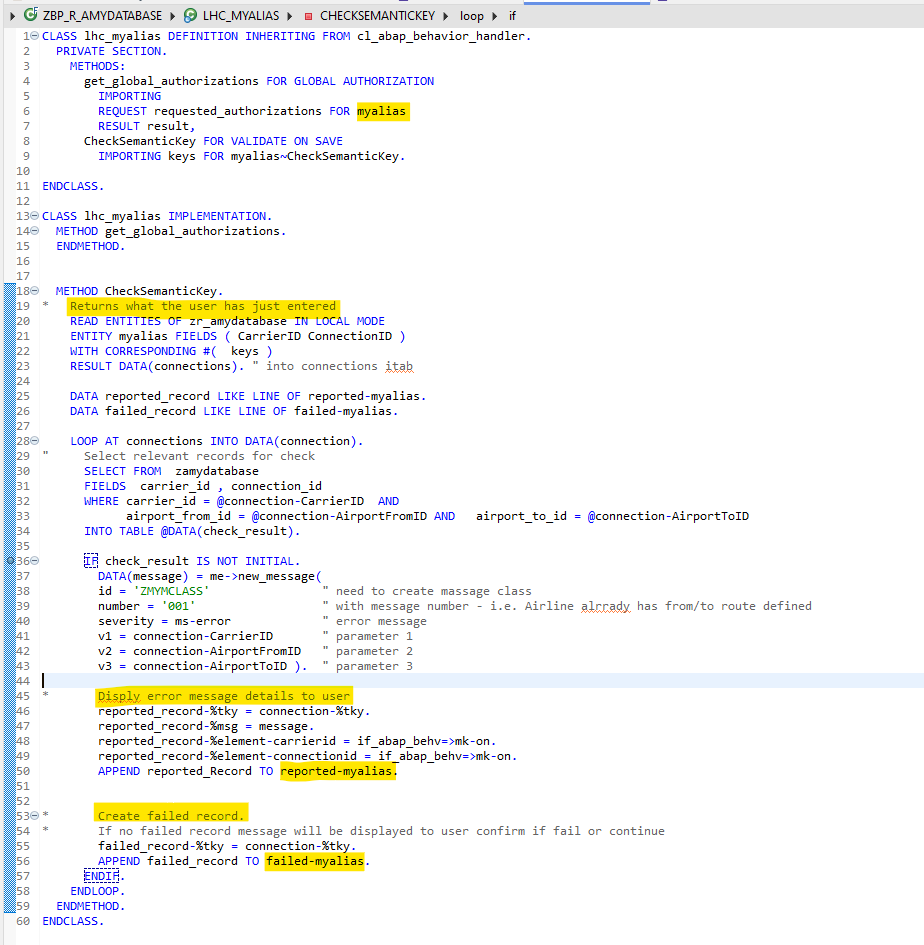The height and width of the screenshot is (945, 924).
Task: Click 'me->new_message(' on line 37
Action: (266, 576)
